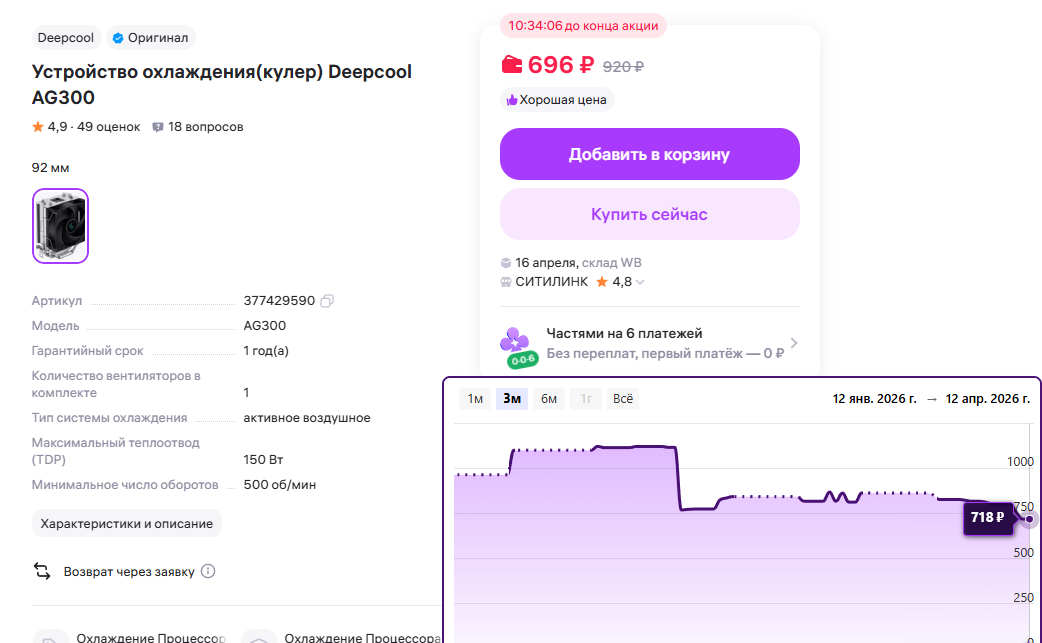Expand СИТИЛИНК seller rating chevron
Image resolution: width=1042 pixels, height=643 pixels.
pyautogui.click(x=640, y=282)
